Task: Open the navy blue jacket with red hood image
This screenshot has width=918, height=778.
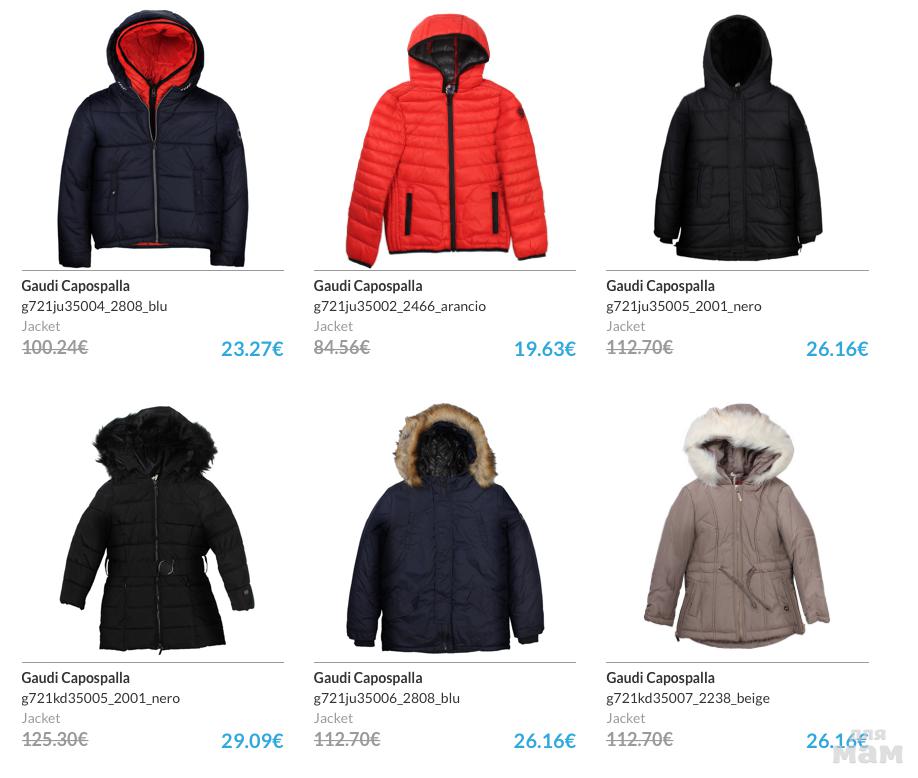Action: pos(153,139)
